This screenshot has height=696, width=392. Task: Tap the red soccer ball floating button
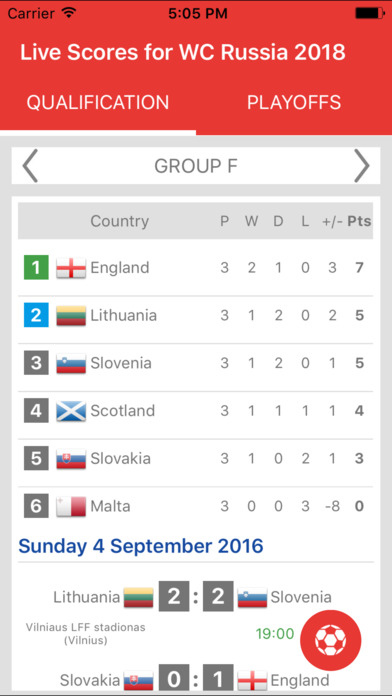(x=331, y=640)
